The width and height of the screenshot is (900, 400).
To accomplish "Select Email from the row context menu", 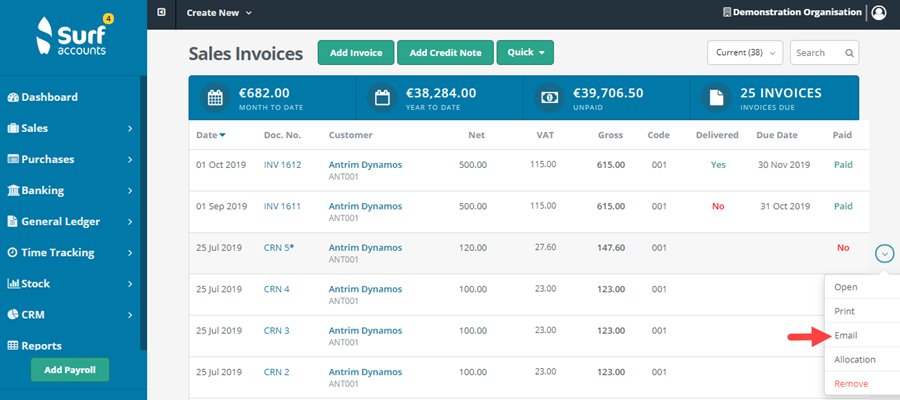I will point(845,335).
